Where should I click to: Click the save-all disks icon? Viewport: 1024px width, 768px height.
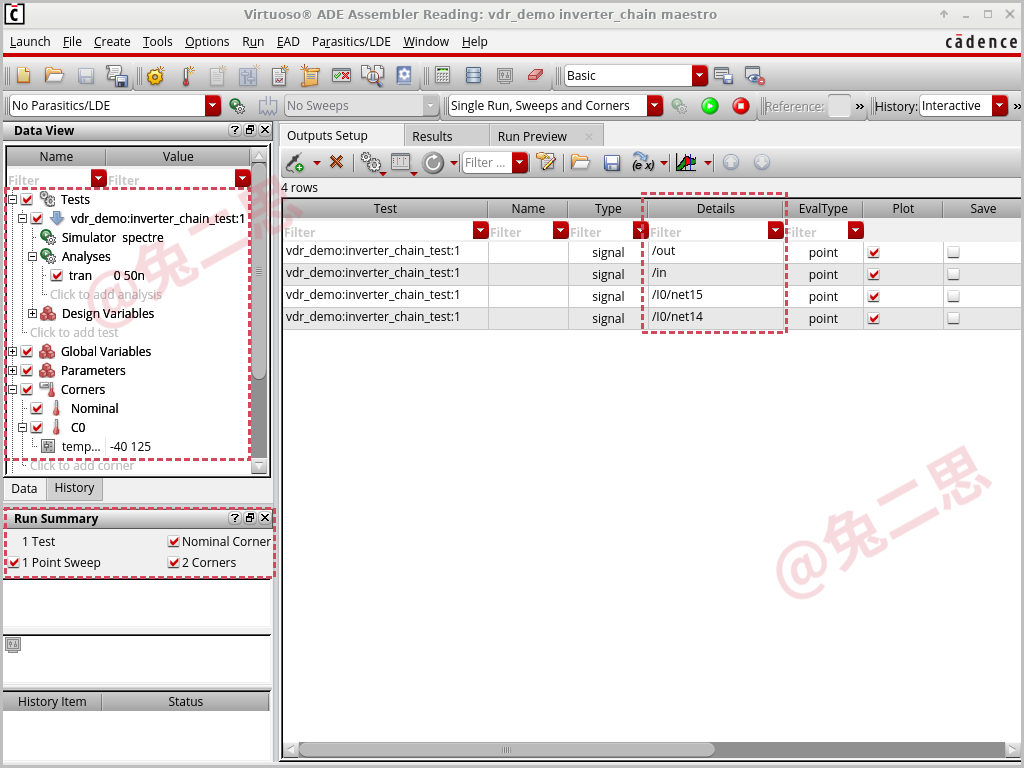[x=117, y=76]
